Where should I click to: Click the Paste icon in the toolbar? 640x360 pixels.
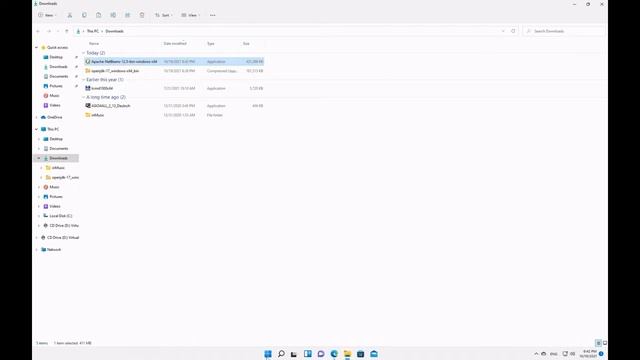click(x=98, y=15)
